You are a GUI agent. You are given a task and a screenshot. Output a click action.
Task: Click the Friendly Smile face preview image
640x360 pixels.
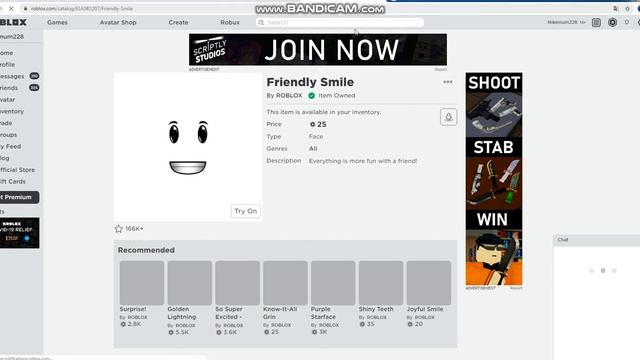tap(188, 147)
